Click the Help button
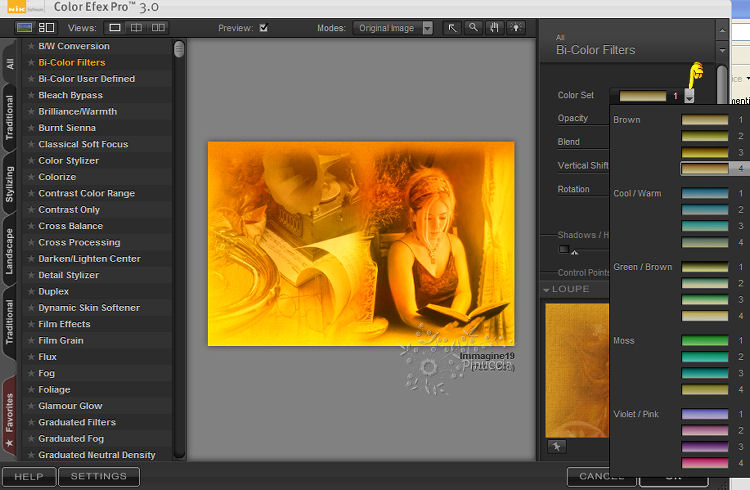750x490 pixels. (x=28, y=477)
